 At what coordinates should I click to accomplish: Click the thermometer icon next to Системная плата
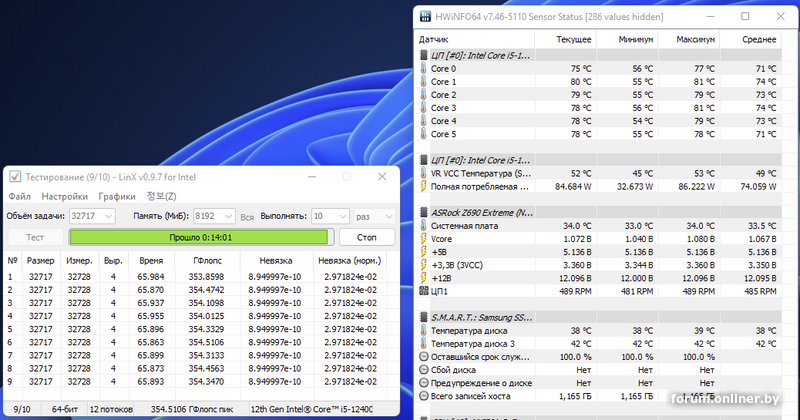pos(424,226)
